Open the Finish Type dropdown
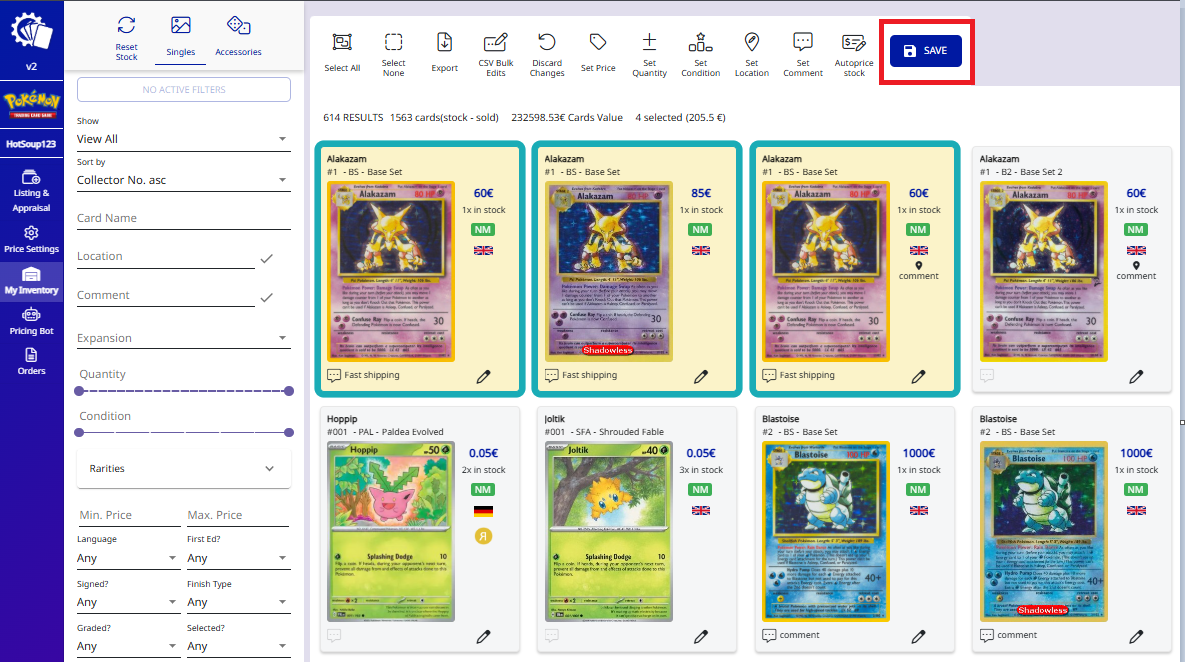Screen dimensions: 1185x662 pos(238,602)
